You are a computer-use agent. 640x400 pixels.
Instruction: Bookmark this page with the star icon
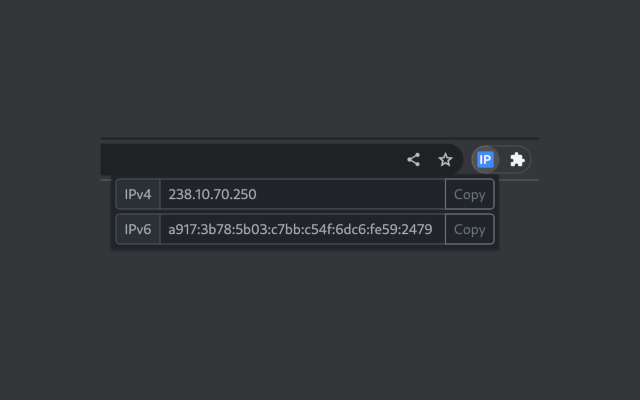tap(445, 159)
